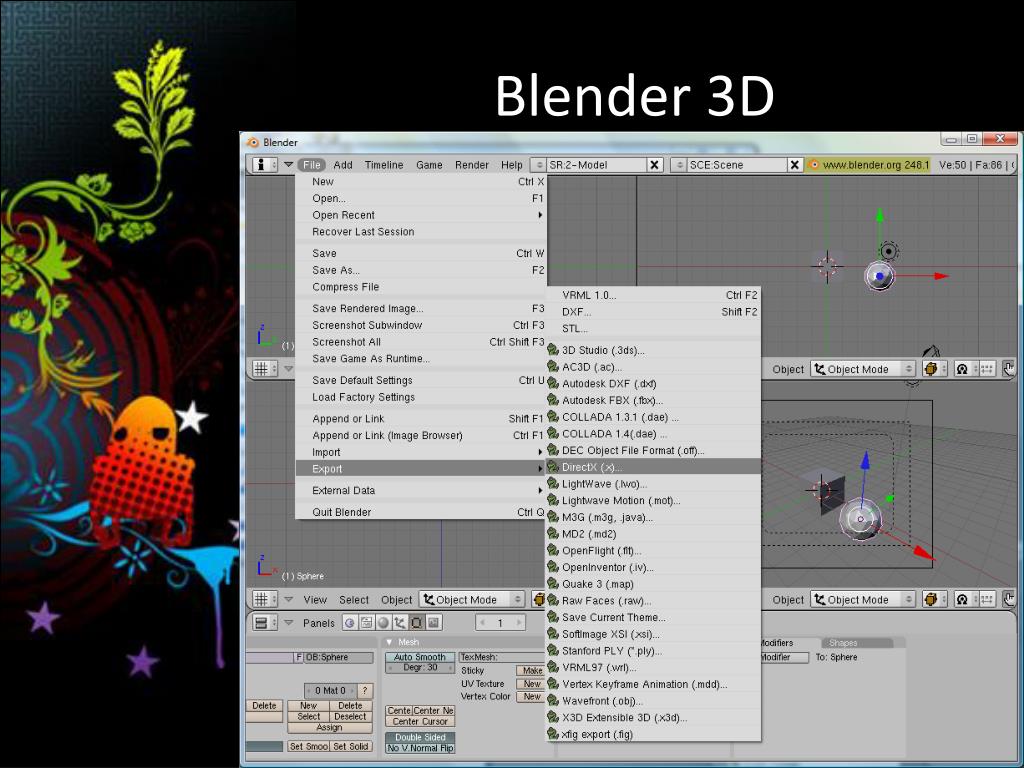
Task: Browse screens with arrows left of SR:2-Model
Action: pos(538,165)
